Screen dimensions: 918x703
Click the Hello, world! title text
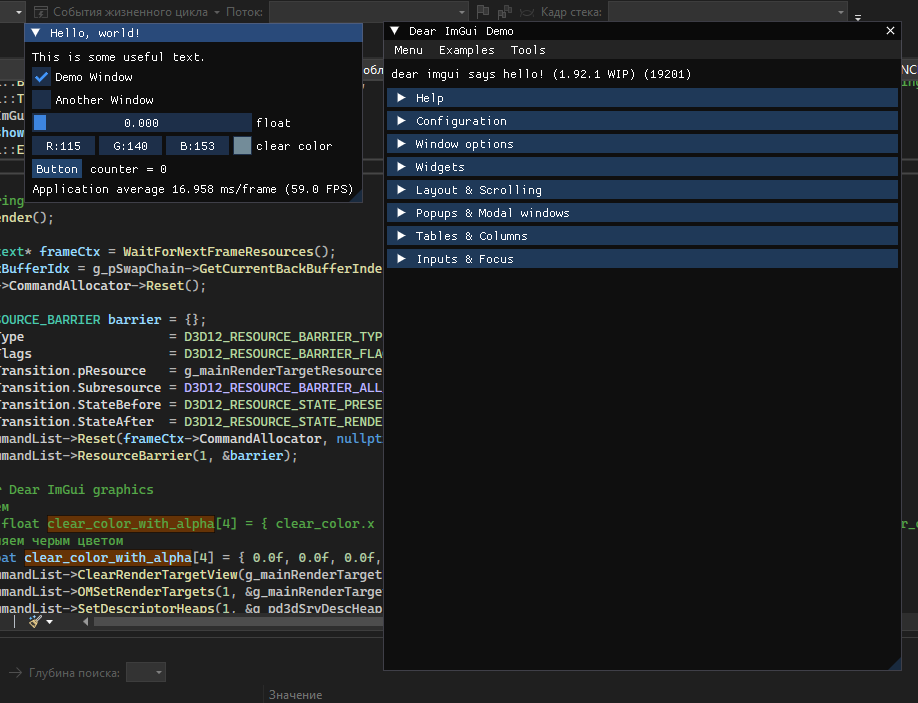(95, 33)
